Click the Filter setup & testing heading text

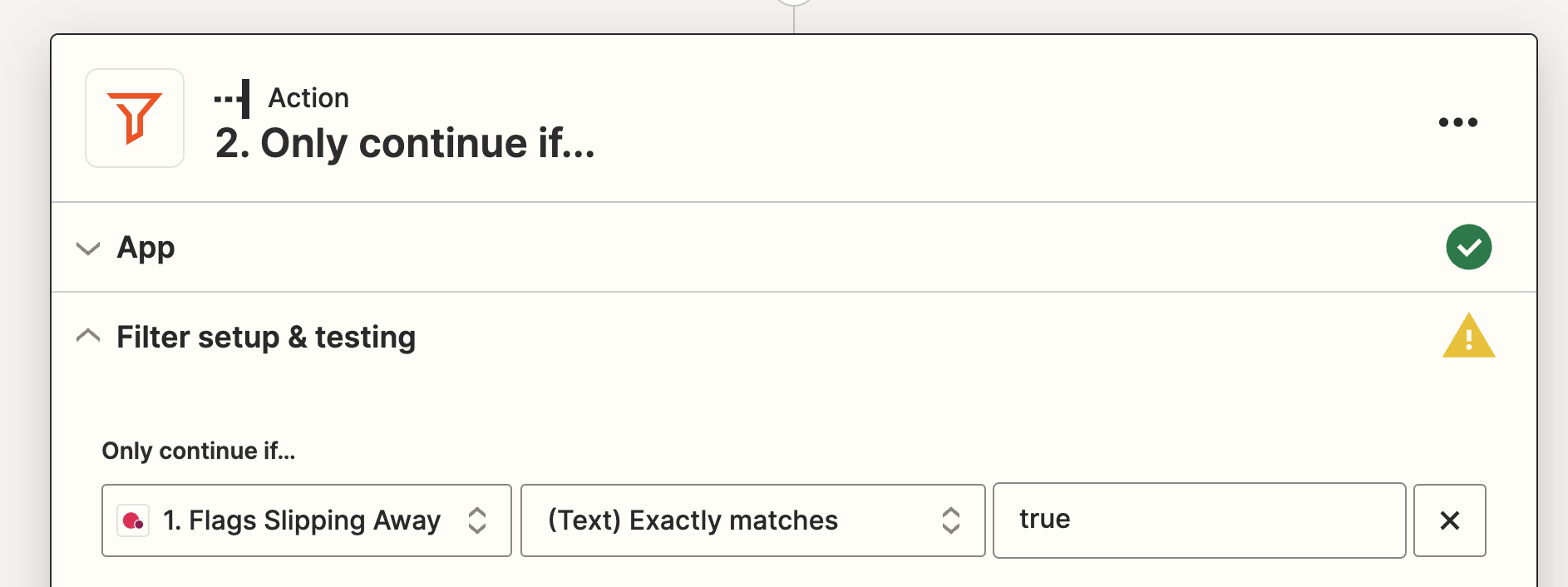[266, 337]
